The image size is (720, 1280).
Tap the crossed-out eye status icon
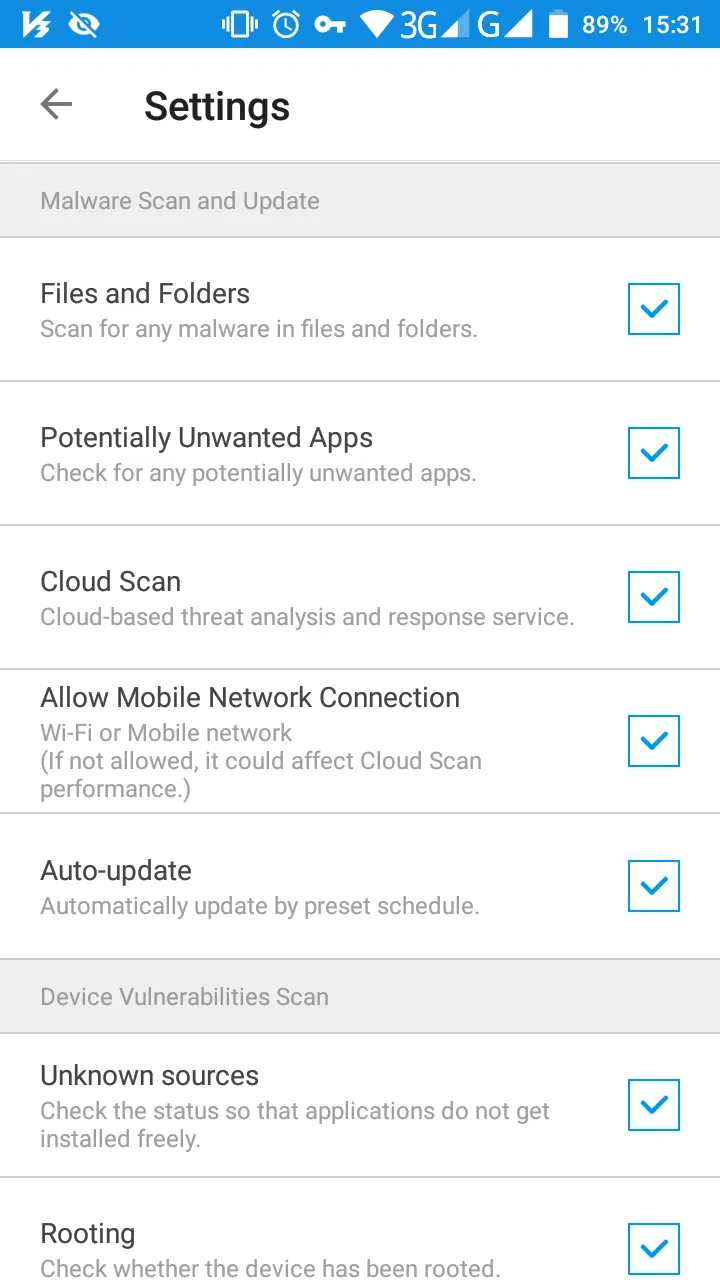point(84,25)
